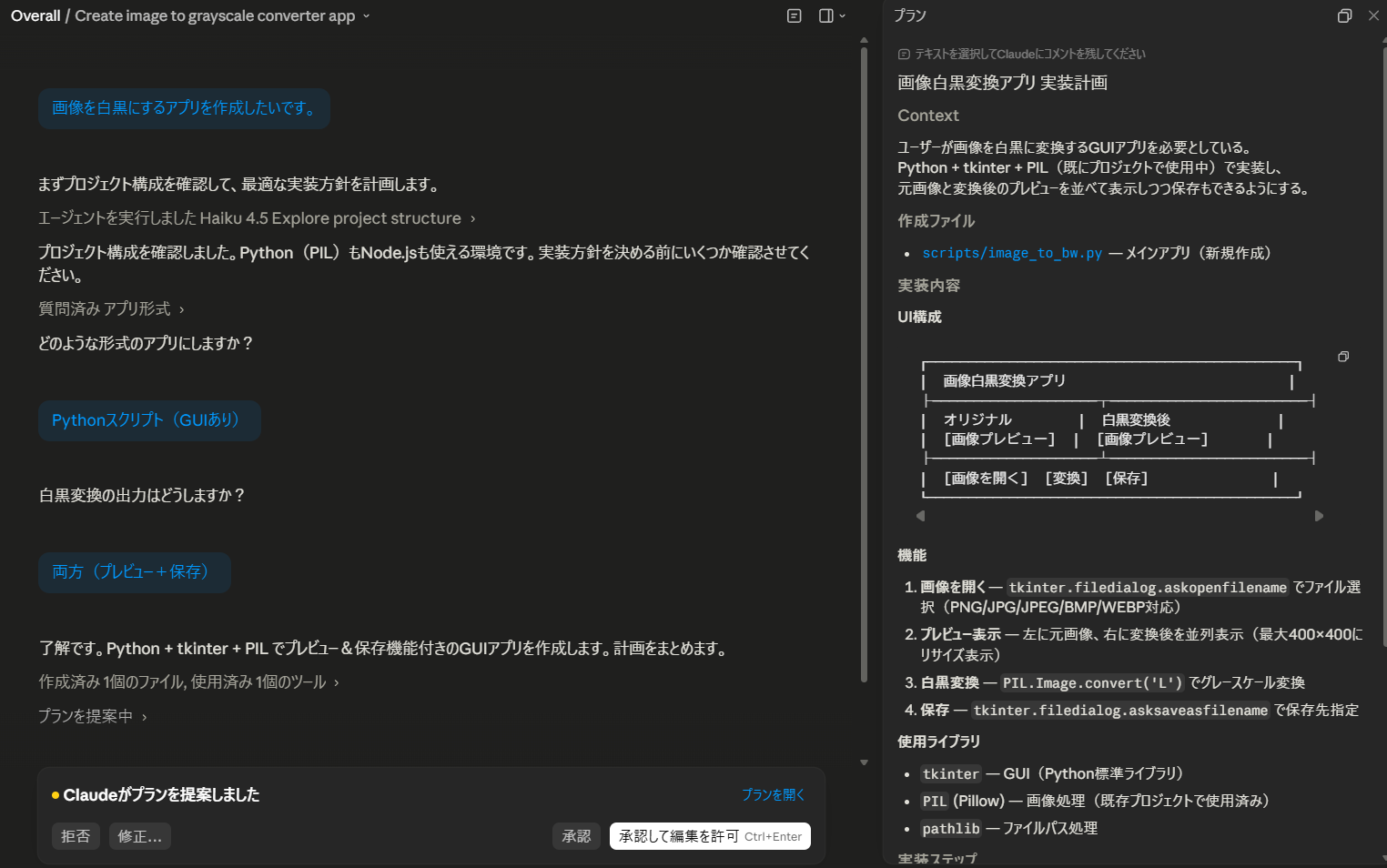This screenshot has height=868, width=1387.
Task: Expand 作成済み 1個のファイル tool summary
Action: (x=188, y=682)
